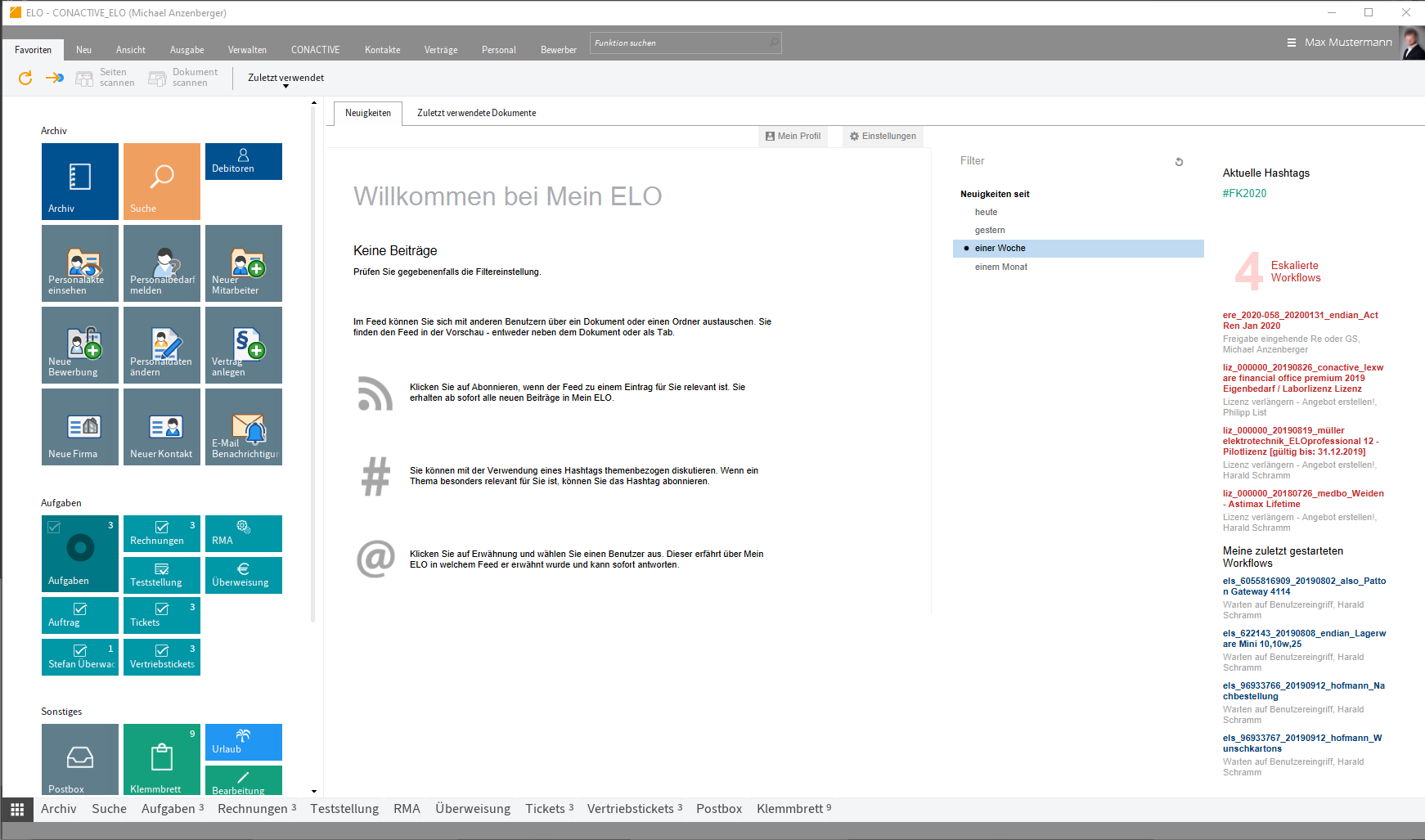This screenshot has height=840, width=1425.
Task: Open the Debitoren tile
Action: [244, 161]
